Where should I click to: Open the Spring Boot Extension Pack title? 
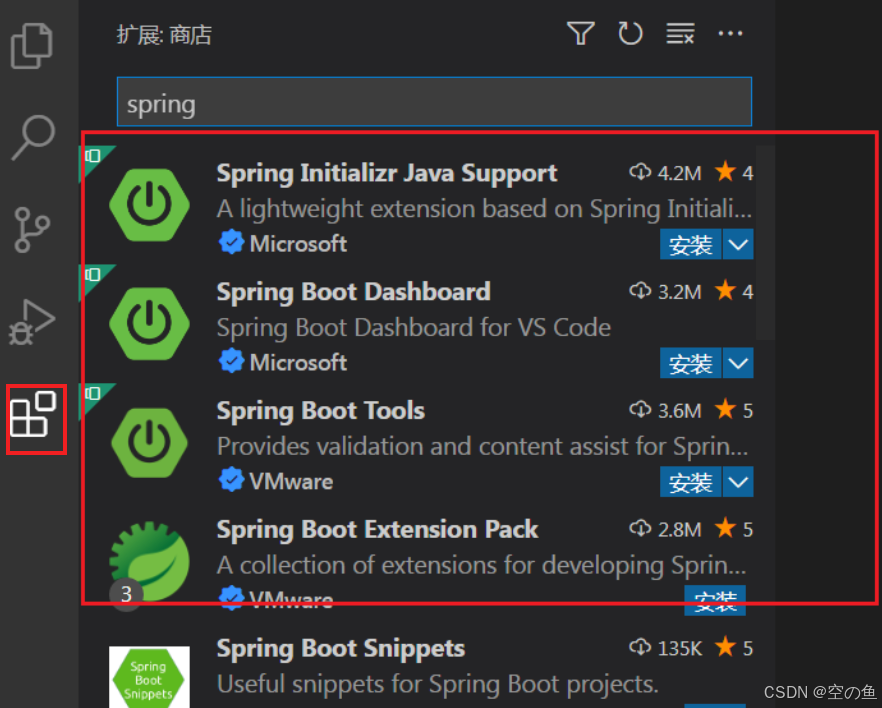click(x=377, y=530)
